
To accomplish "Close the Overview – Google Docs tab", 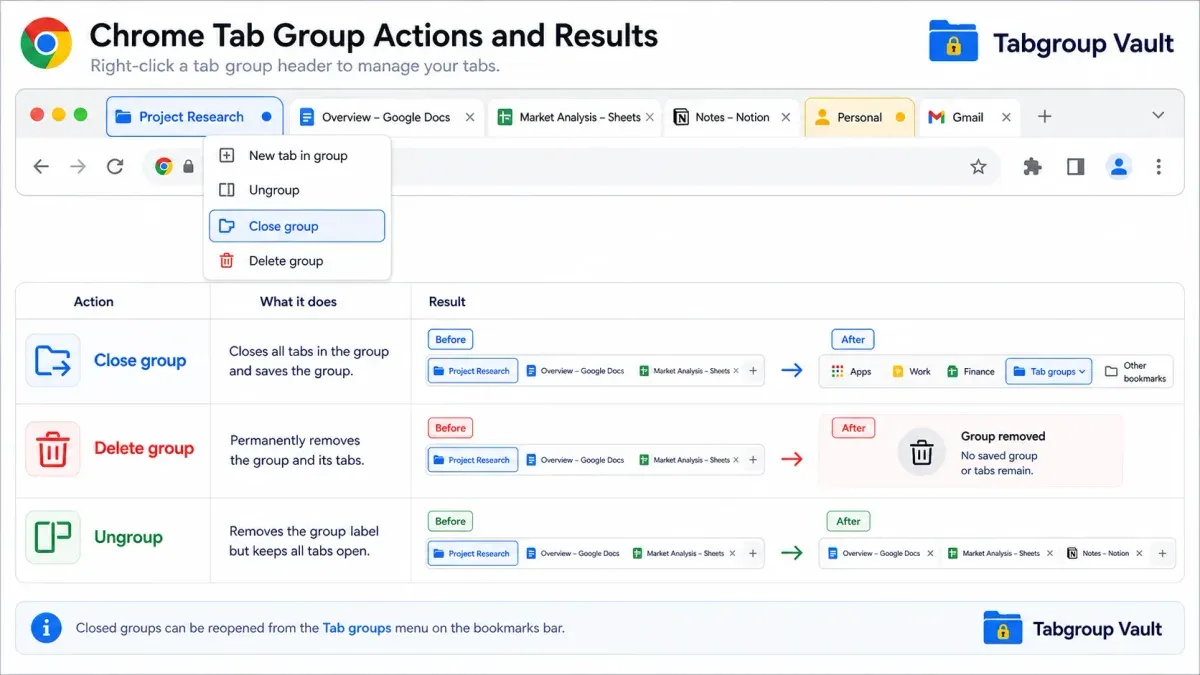I will click(x=470, y=117).
